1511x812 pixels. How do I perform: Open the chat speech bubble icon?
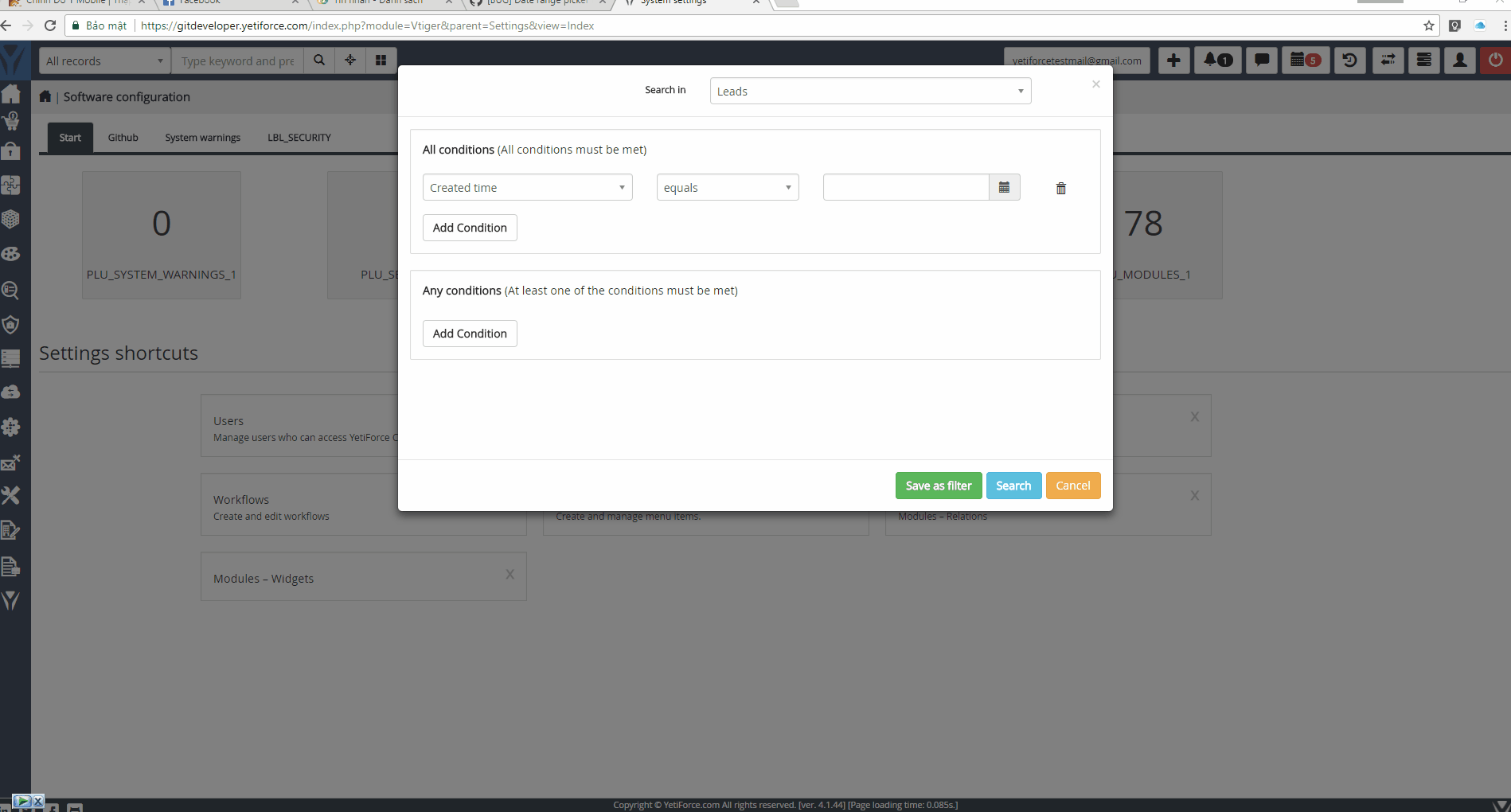(1262, 61)
